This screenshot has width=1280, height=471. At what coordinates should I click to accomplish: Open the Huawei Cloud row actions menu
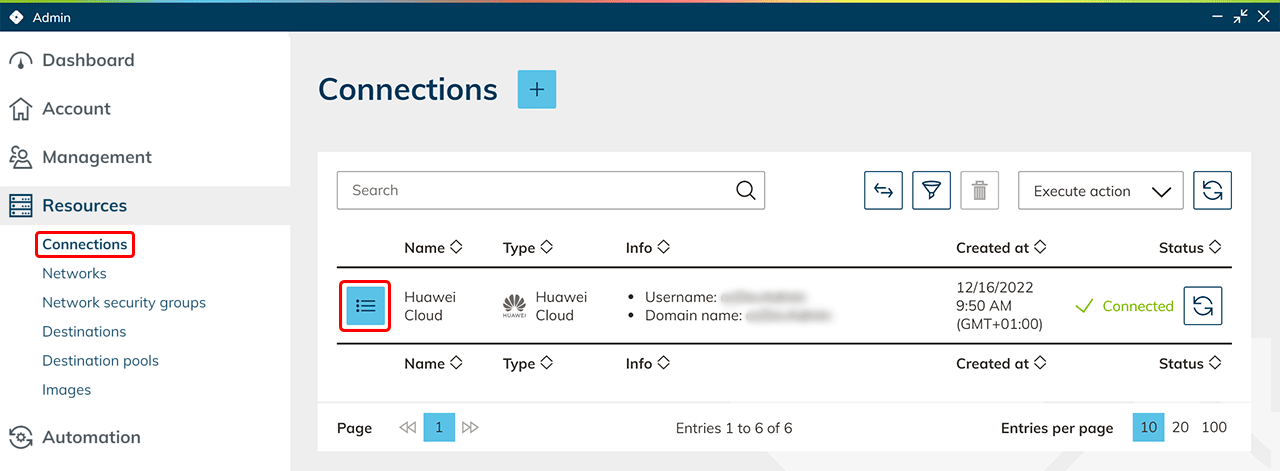click(366, 306)
